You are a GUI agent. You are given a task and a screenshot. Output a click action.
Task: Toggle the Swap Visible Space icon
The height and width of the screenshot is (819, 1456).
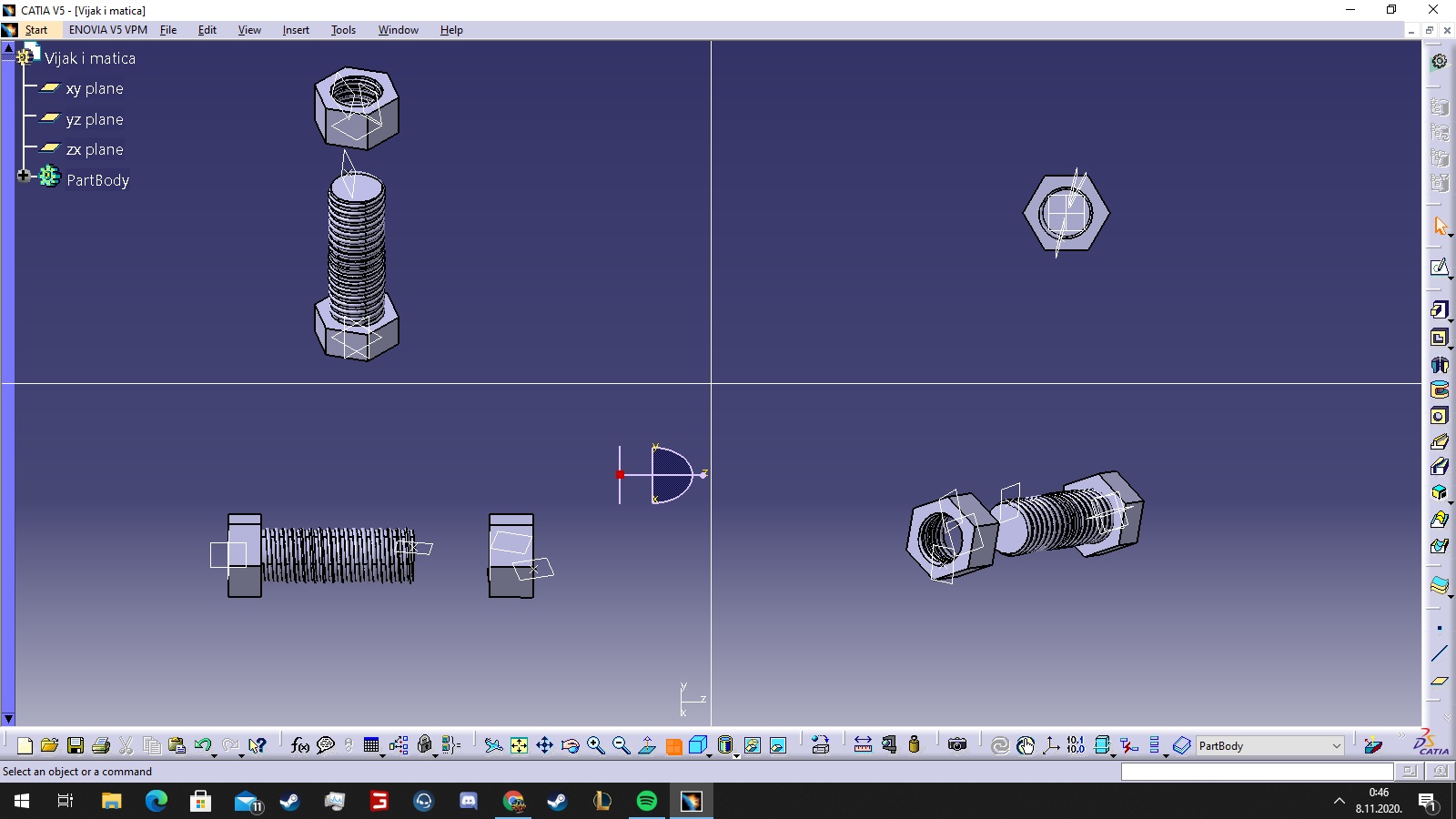coord(778,746)
